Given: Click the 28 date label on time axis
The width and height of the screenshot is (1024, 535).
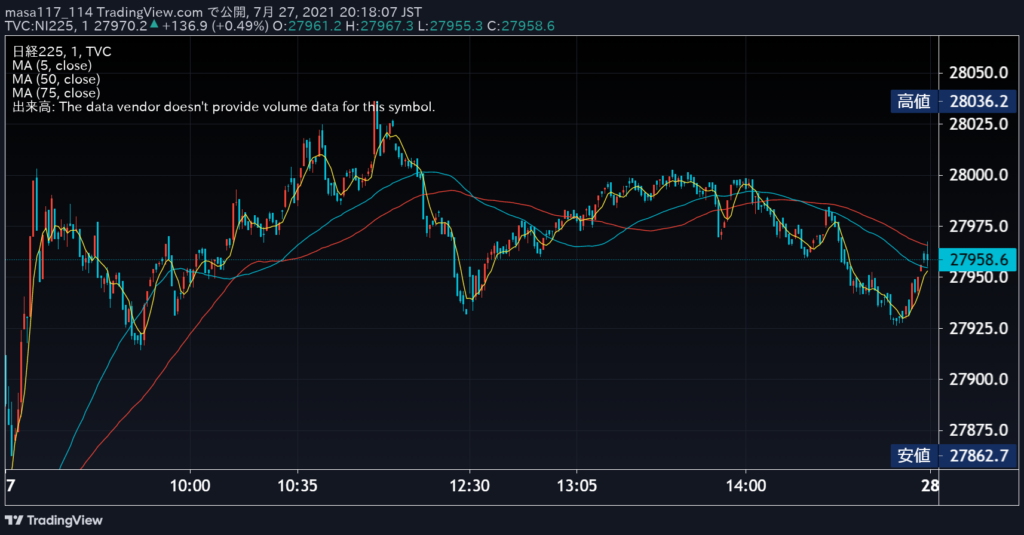Looking at the screenshot, I should click(x=930, y=486).
